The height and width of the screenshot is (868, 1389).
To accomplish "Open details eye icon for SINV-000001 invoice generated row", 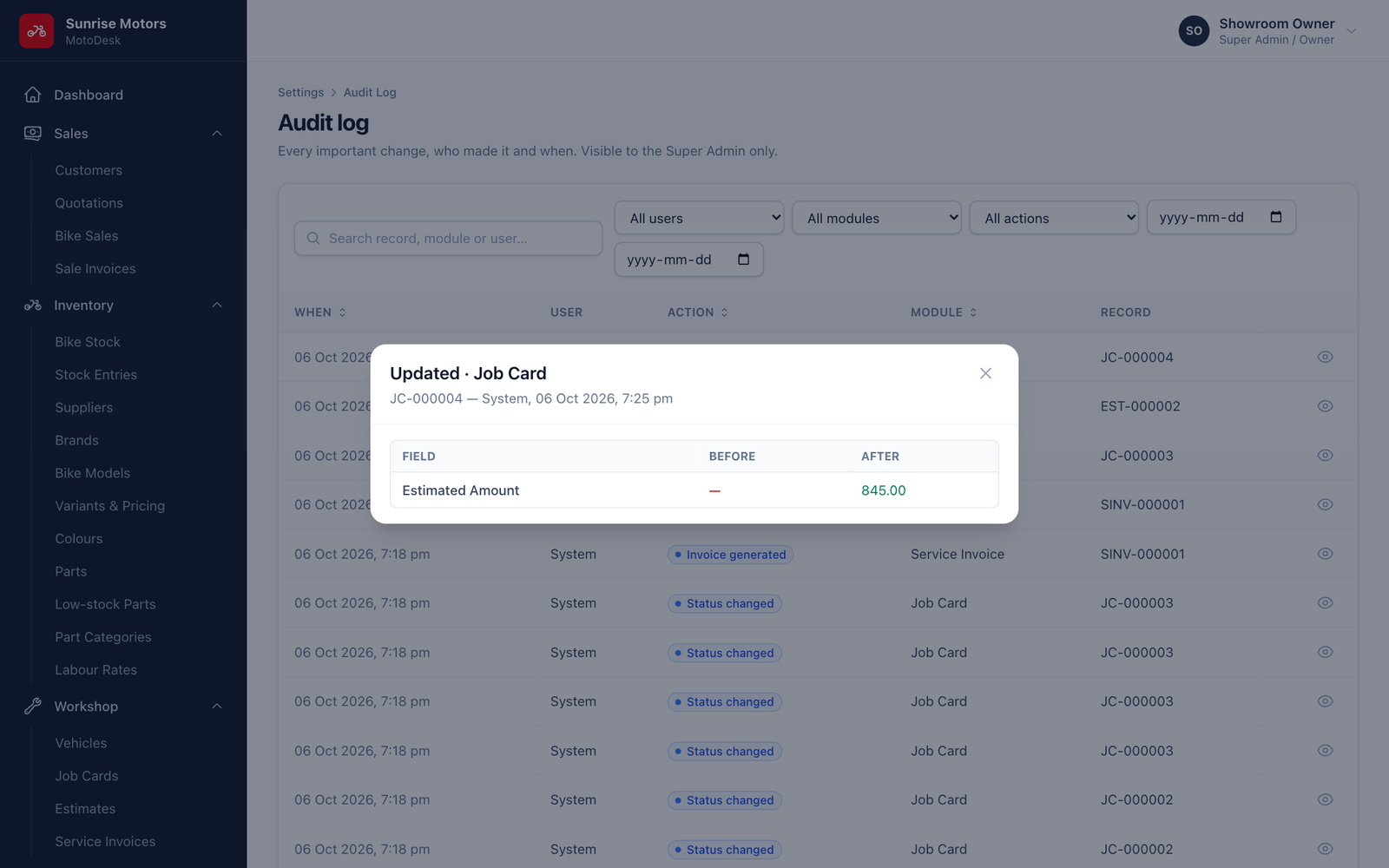I will [x=1325, y=554].
